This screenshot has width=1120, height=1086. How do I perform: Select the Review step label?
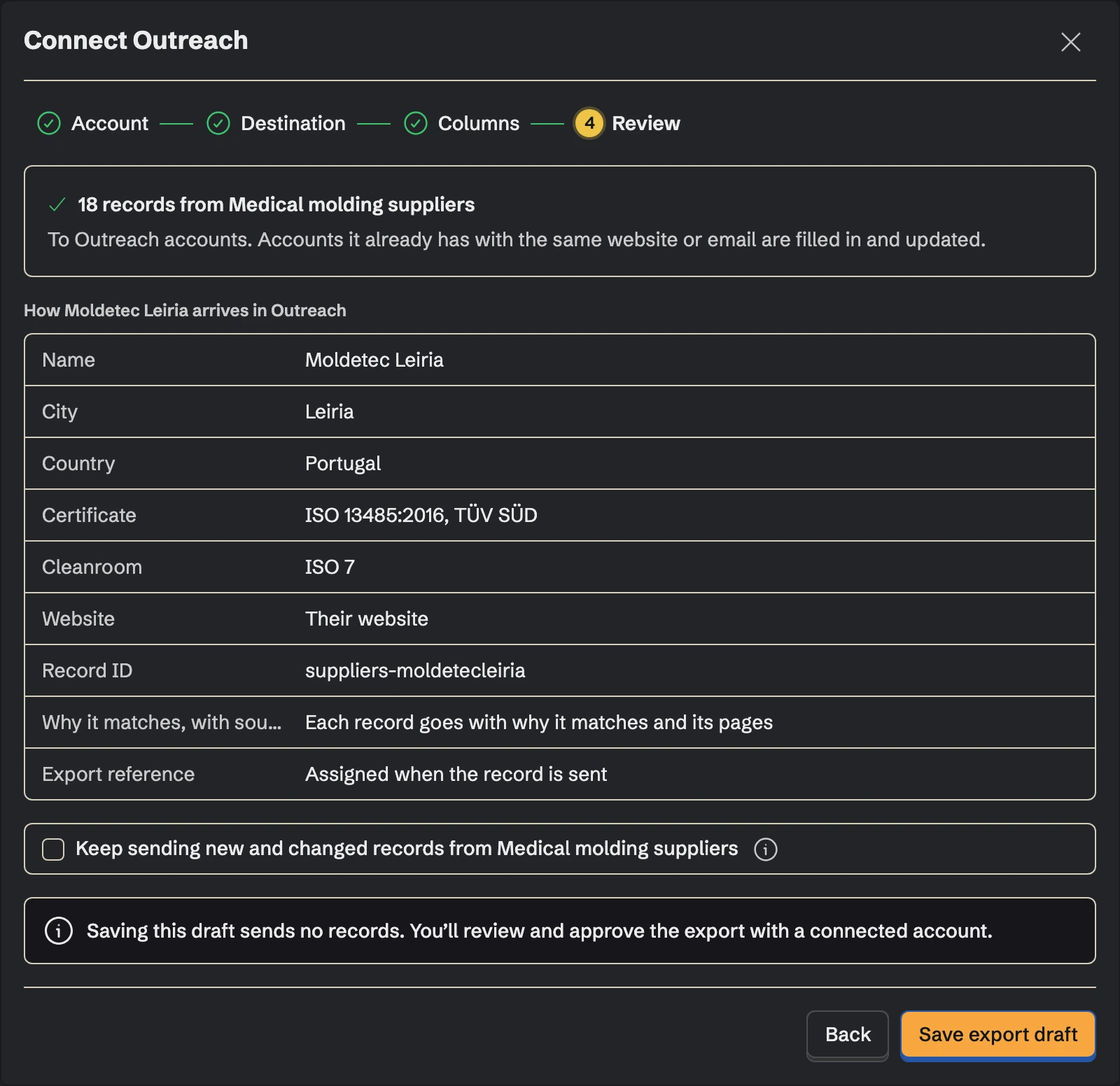pos(646,123)
